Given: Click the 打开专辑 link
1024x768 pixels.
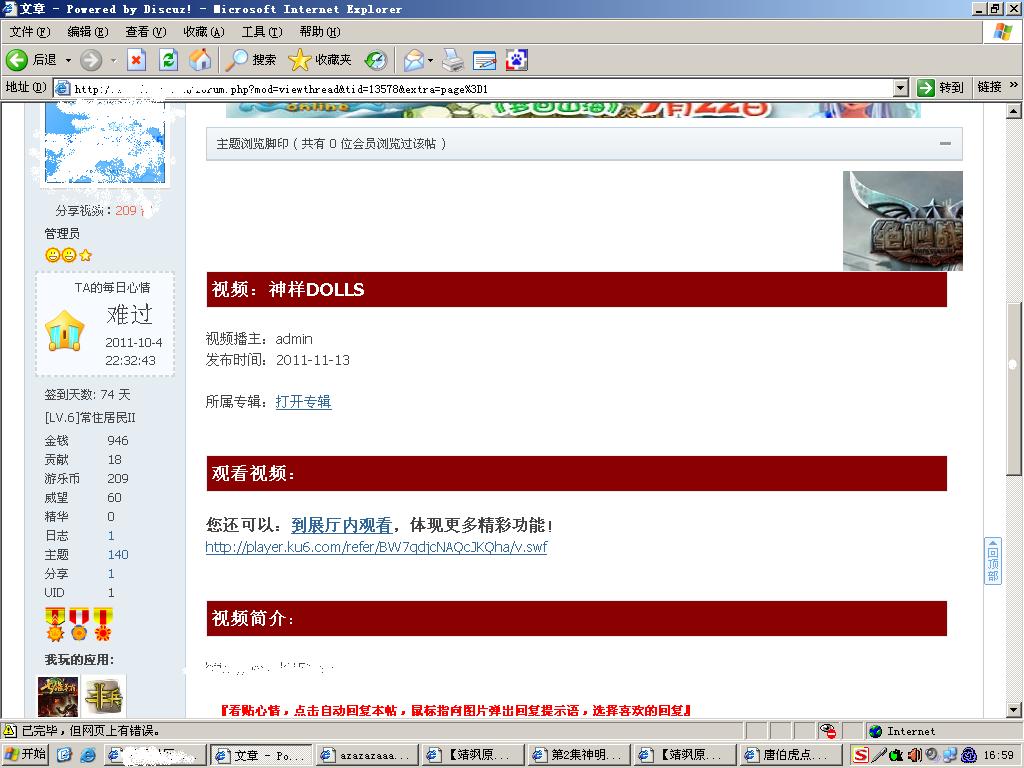Looking at the screenshot, I should coord(303,402).
